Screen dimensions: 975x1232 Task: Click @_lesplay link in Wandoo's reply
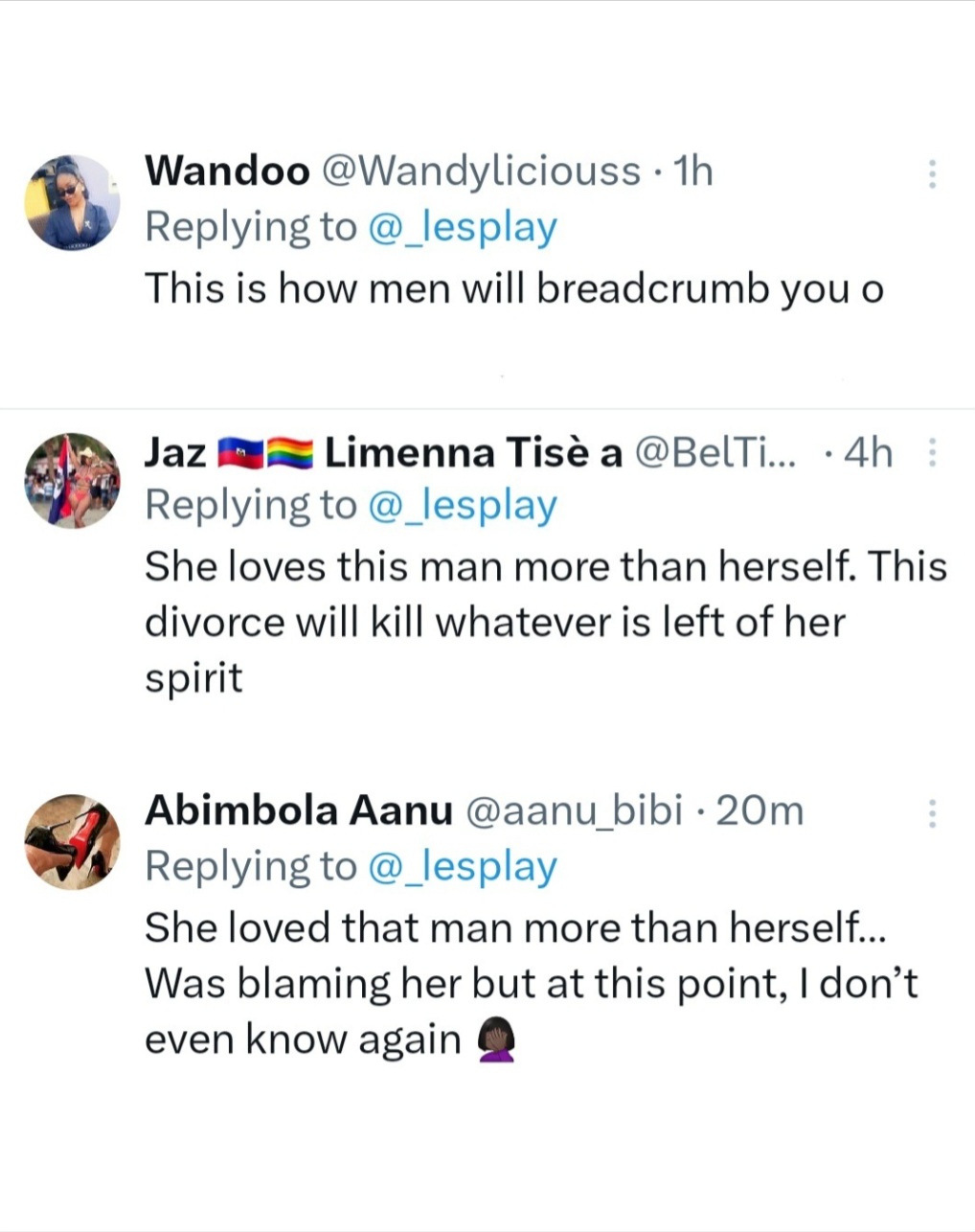462,228
